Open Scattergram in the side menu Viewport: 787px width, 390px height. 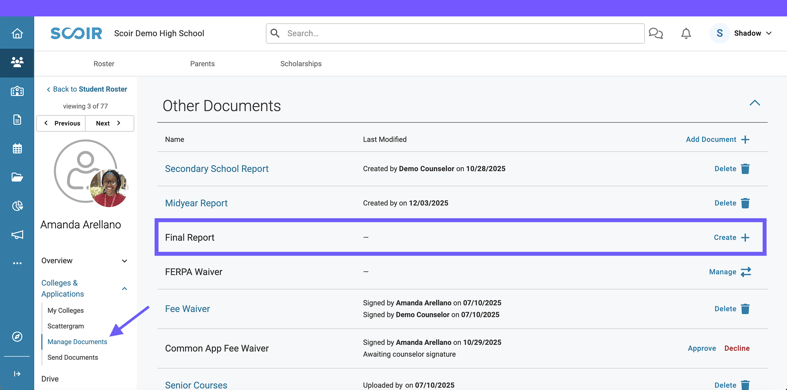tap(66, 326)
